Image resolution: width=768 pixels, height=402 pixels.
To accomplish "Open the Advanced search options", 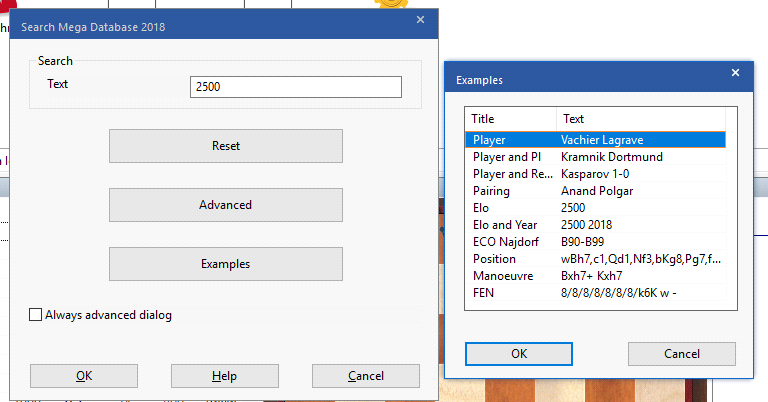I will [x=225, y=205].
